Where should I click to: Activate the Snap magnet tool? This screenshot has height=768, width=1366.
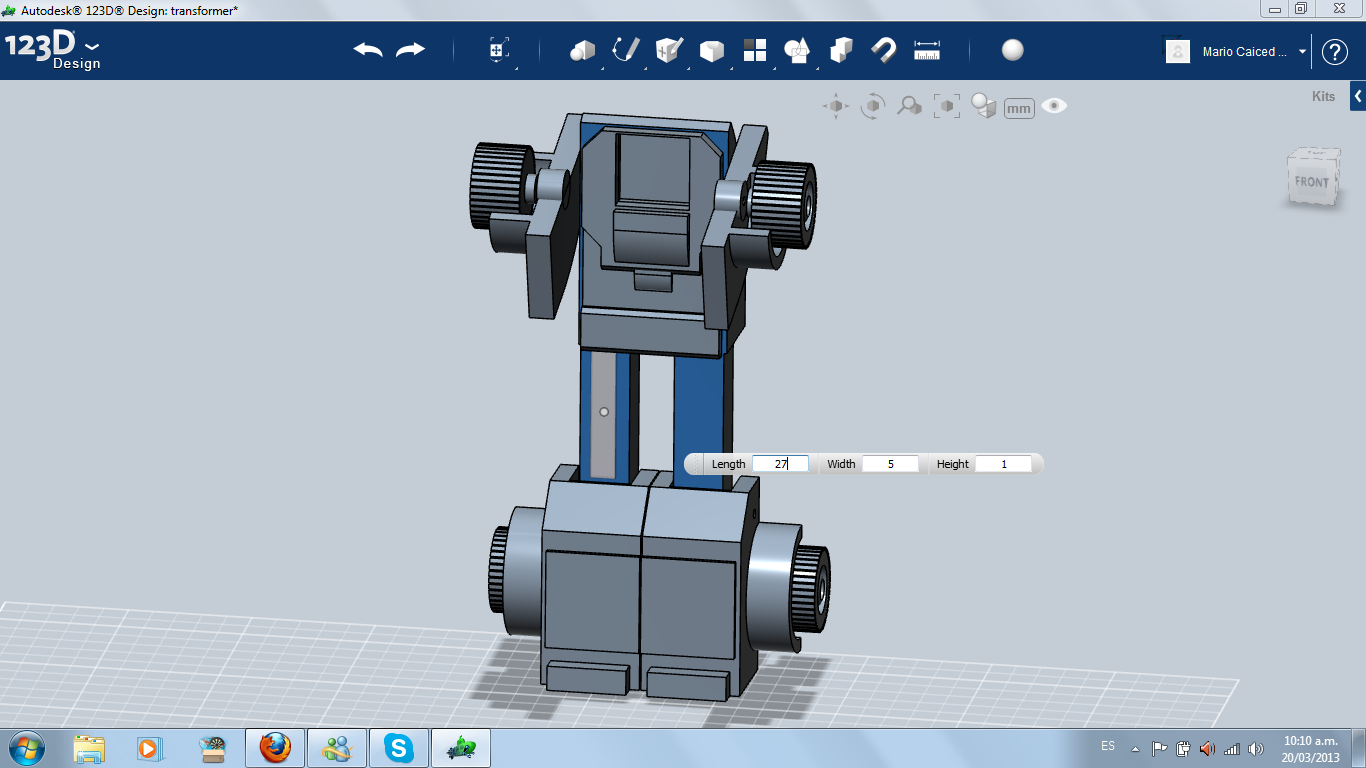(x=883, y=50)
